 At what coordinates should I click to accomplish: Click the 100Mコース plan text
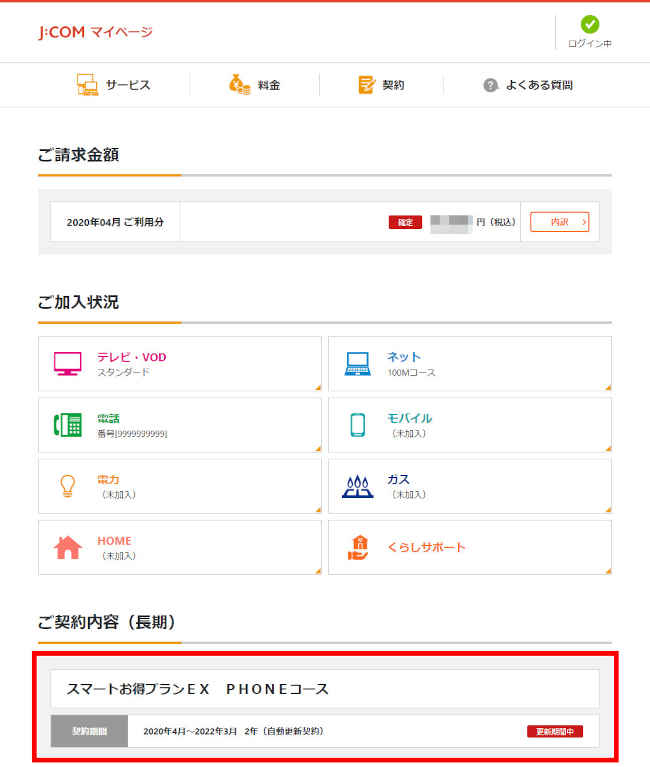pos(411,373)
